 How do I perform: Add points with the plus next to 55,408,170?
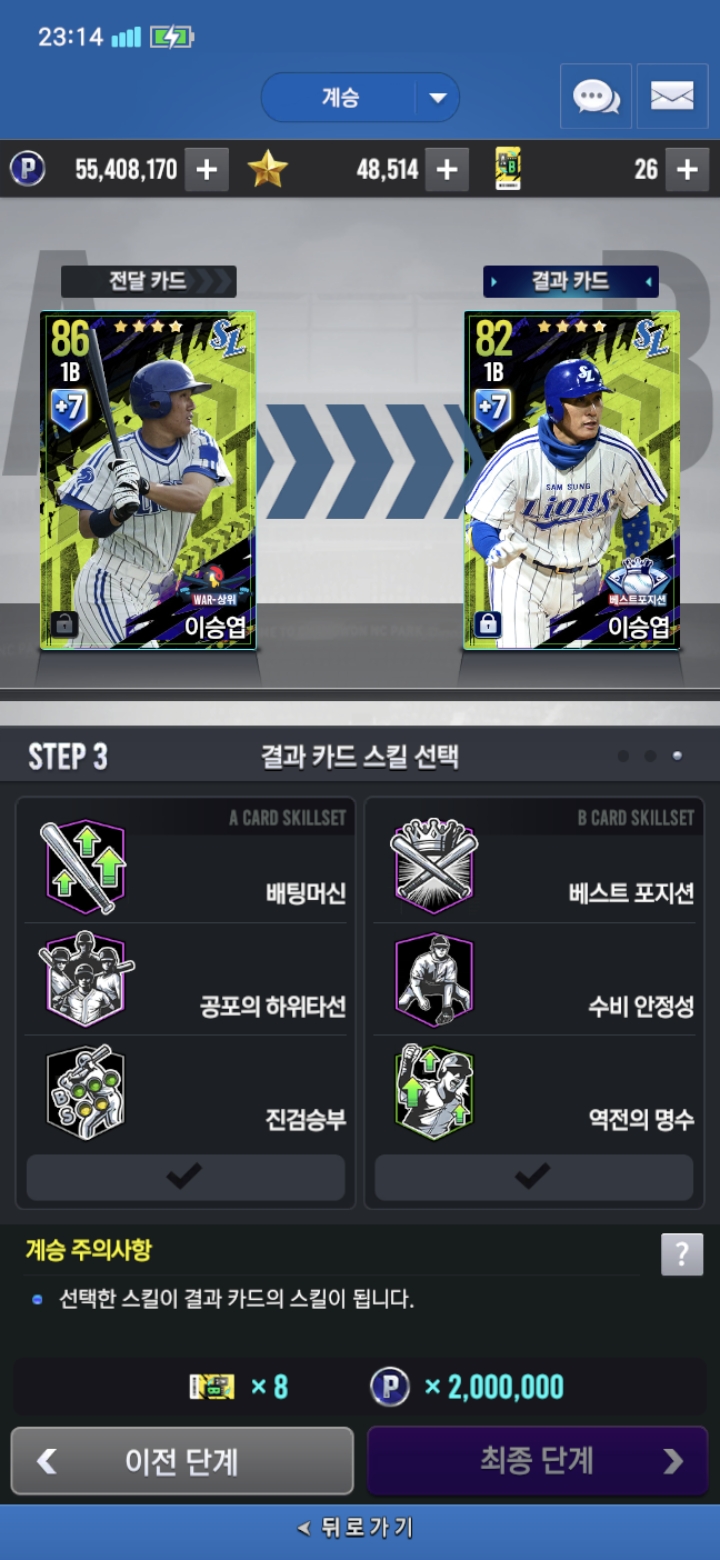click(207, 169)
